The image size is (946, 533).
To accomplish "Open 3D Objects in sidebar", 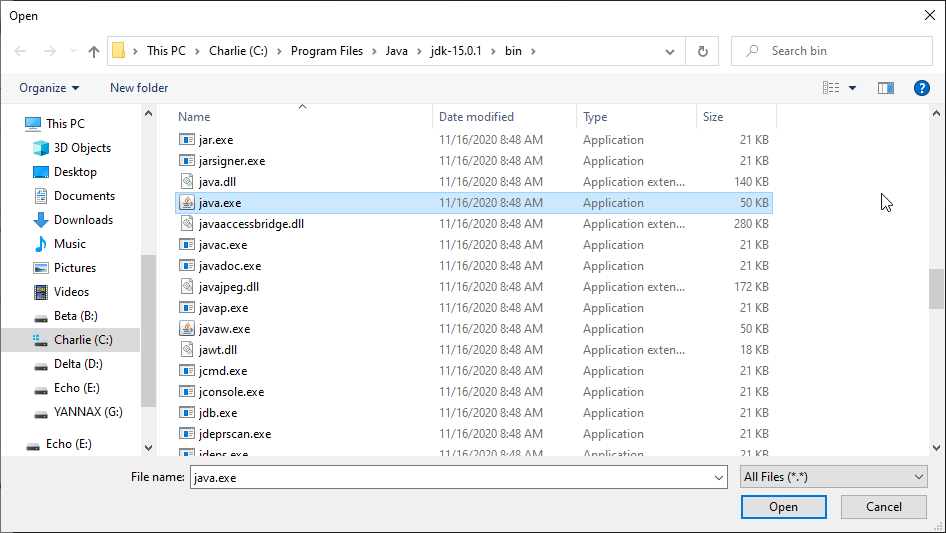I will pos(82,148).
